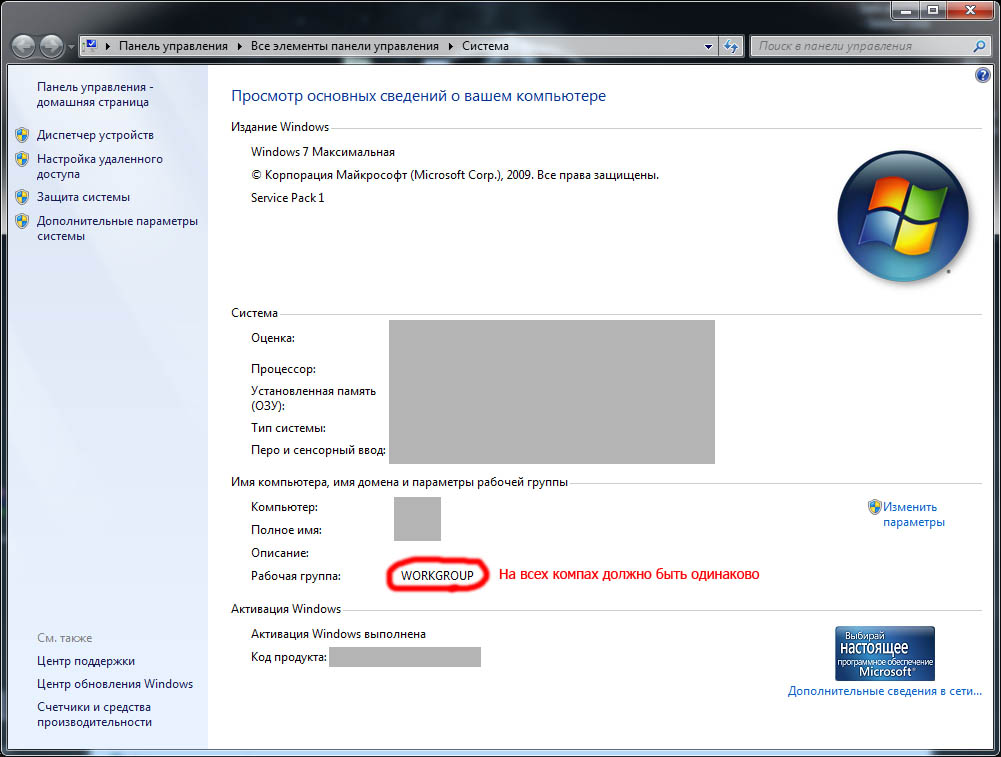Click the magnifier search icon
This screenshot has width=1001, height=757.
point(979,46)
